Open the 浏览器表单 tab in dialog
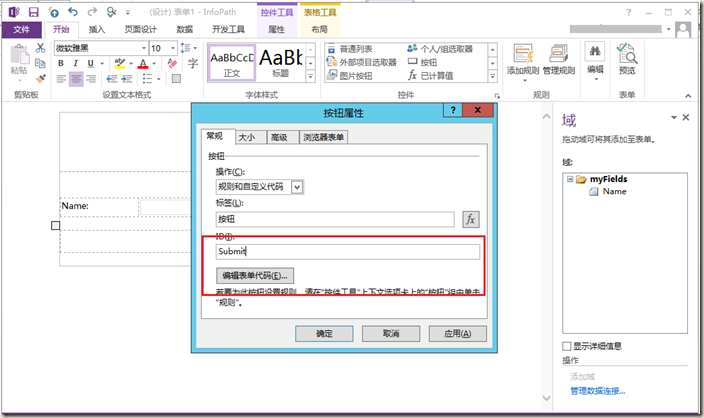The height and width of the screenshot is (418, 704). pyautogui.click(x=323, y=137)
